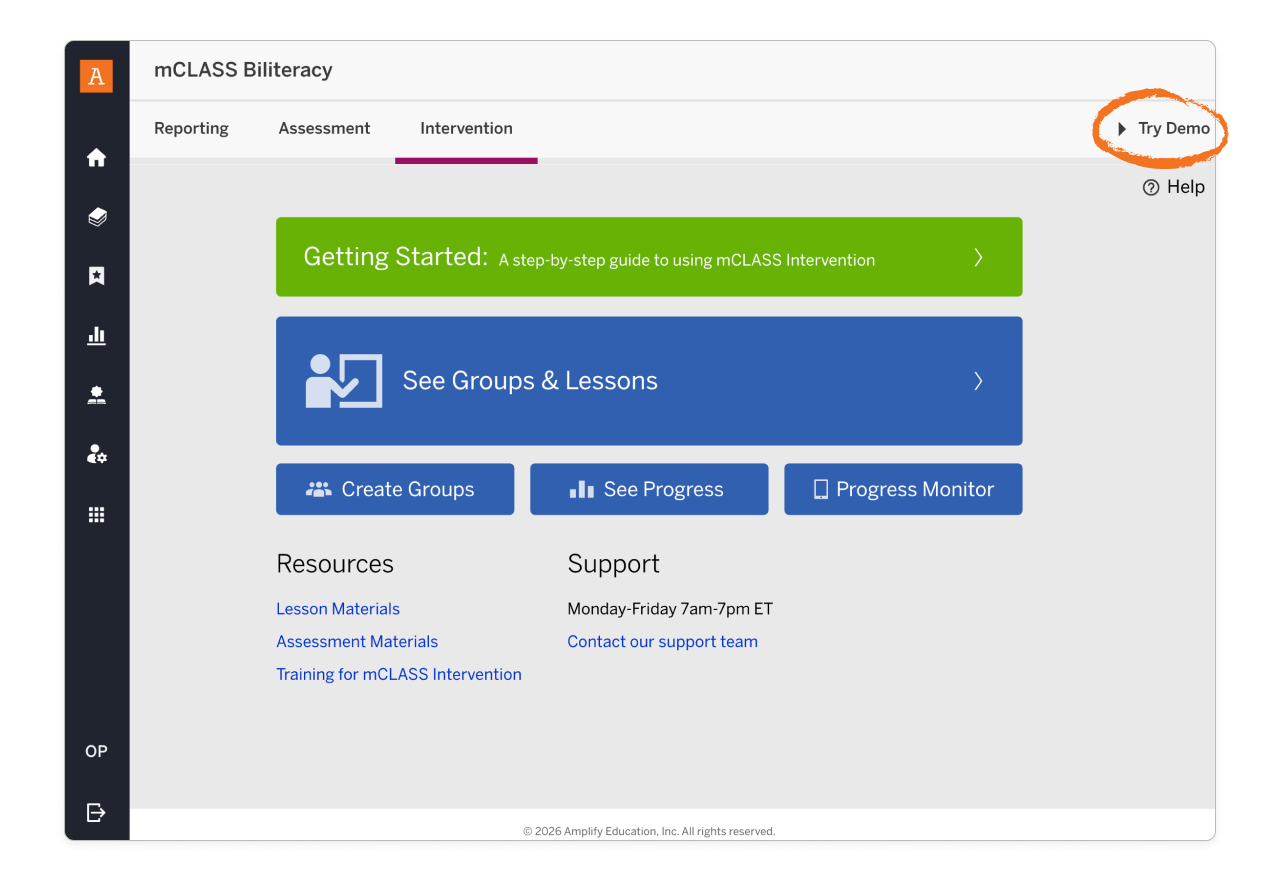Screen dimensions: 1280x881
Task: Click the Help question mark icon
Action: click(x=1151, y=187)
